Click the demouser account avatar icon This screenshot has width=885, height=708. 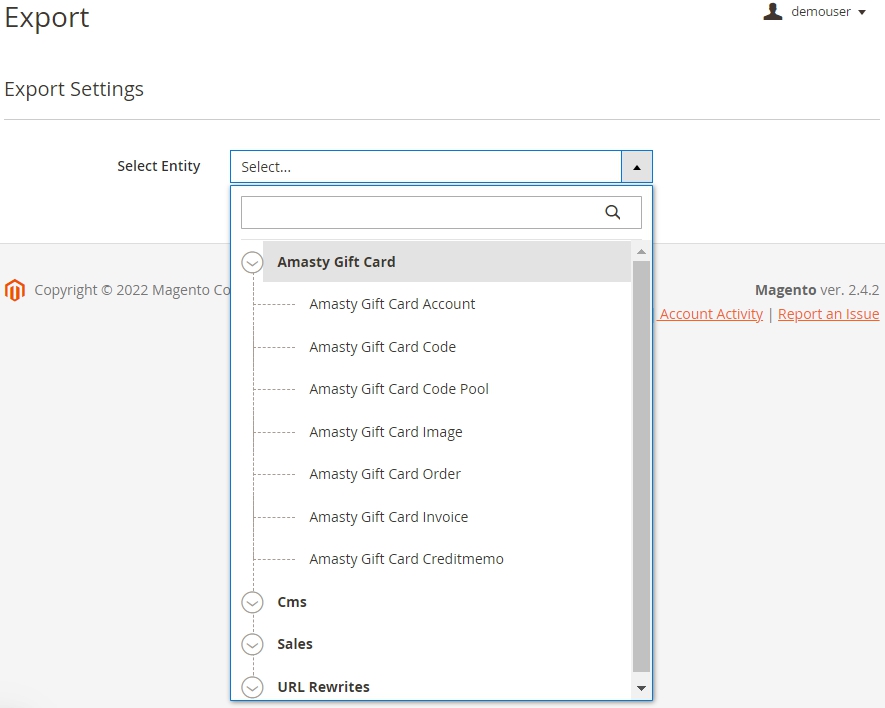coord(773,11)
